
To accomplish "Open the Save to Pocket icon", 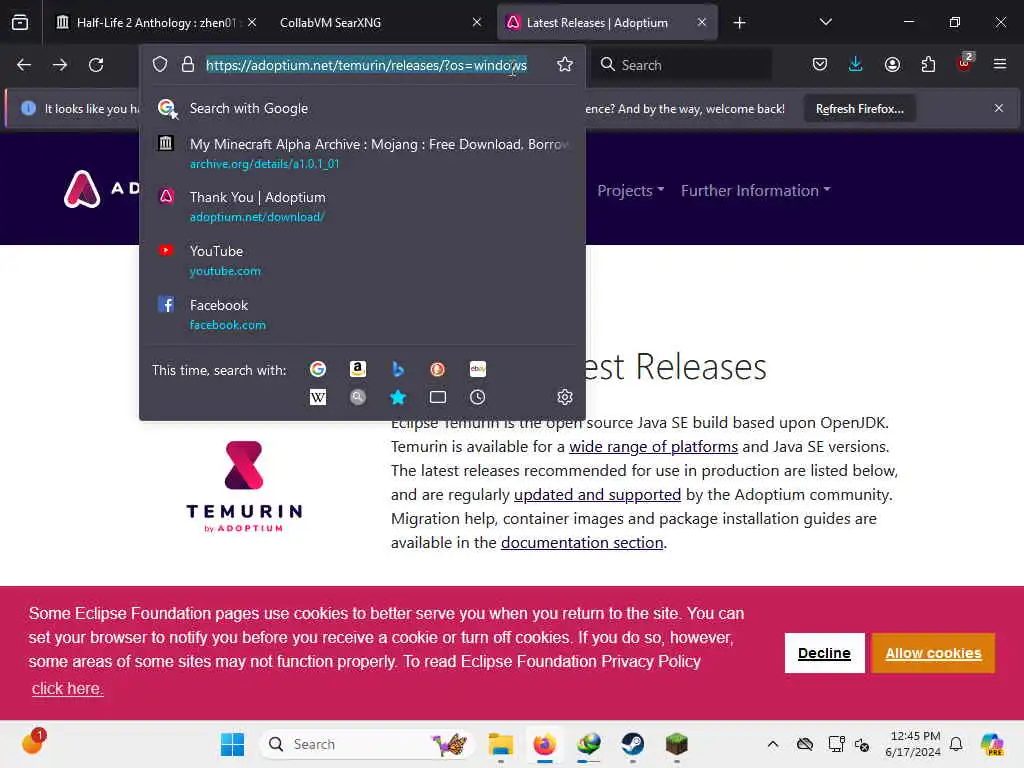I will point(820,65).
